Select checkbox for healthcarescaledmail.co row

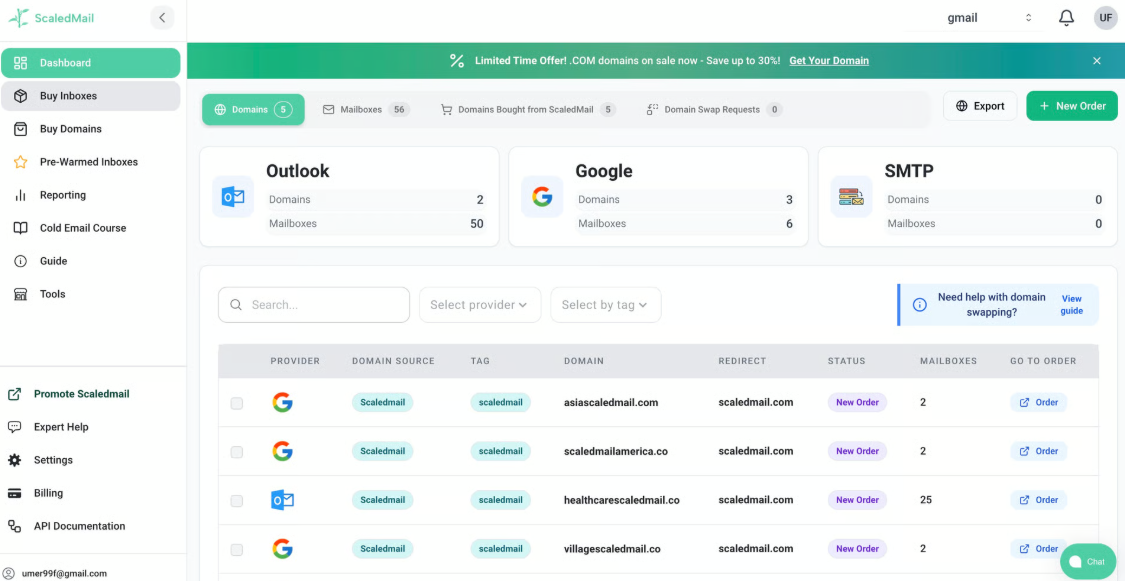pos(237,501)
